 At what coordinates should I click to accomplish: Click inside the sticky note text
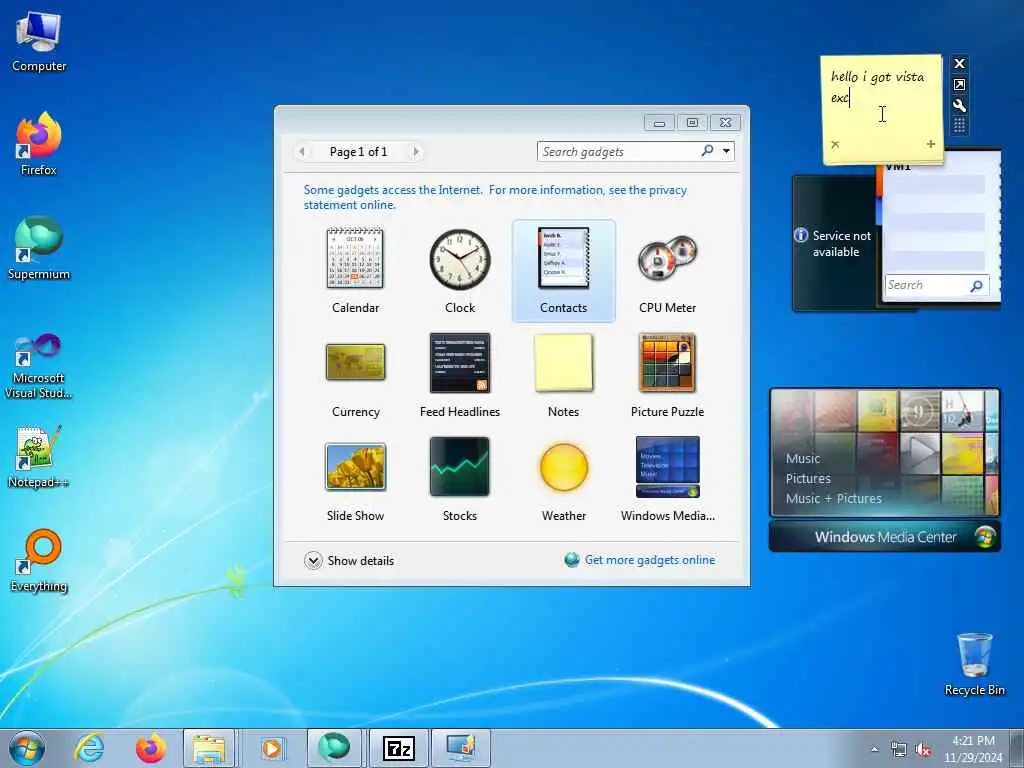877,87
